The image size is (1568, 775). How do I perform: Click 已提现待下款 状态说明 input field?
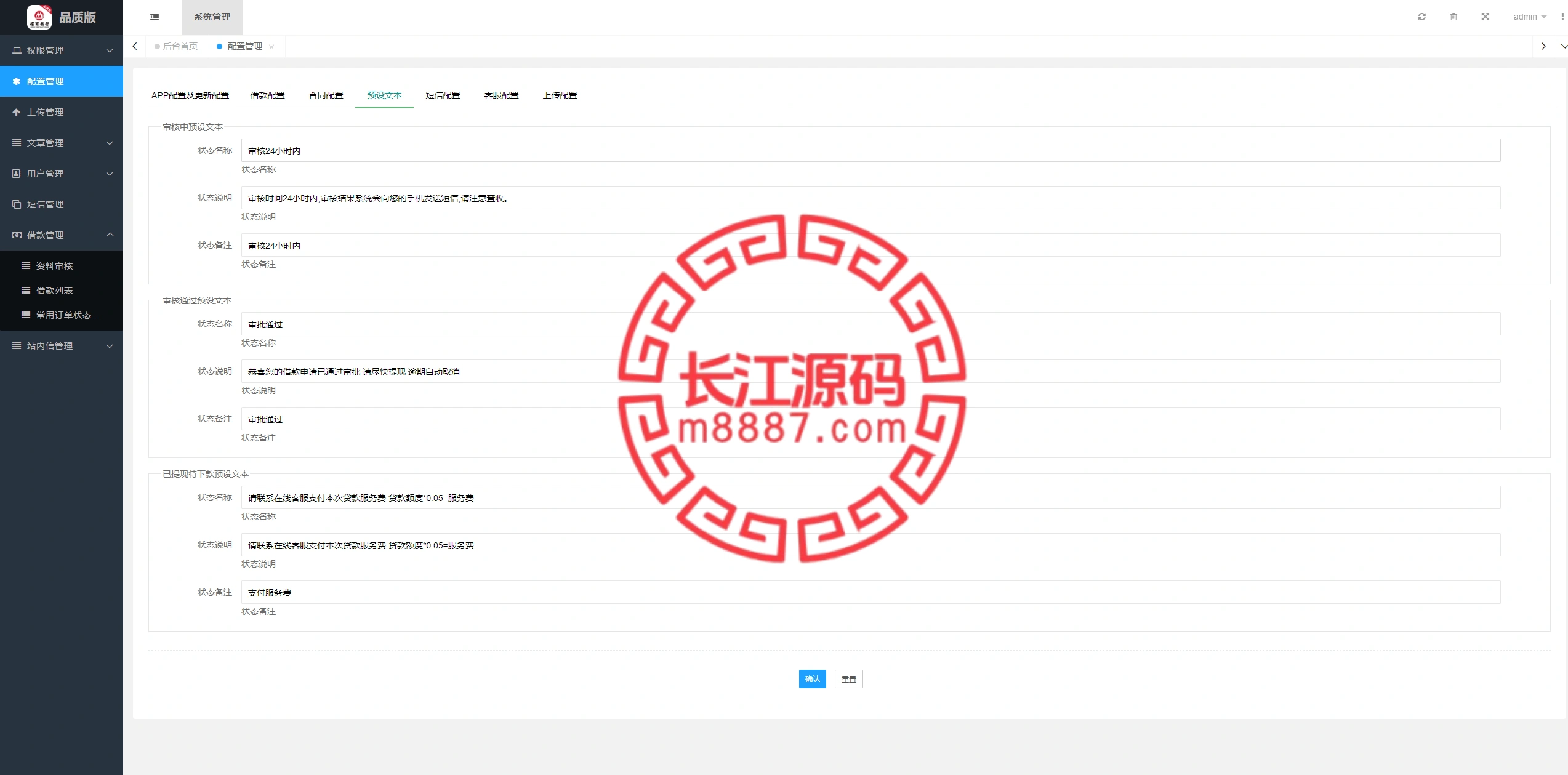tap(871, 545)
